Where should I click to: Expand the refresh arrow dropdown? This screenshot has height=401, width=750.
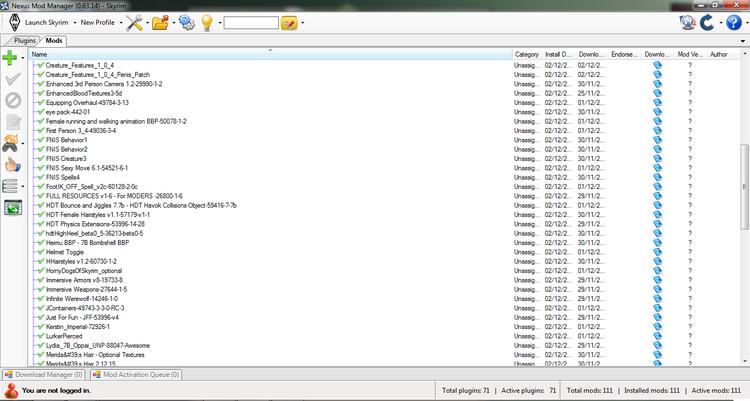720,22
